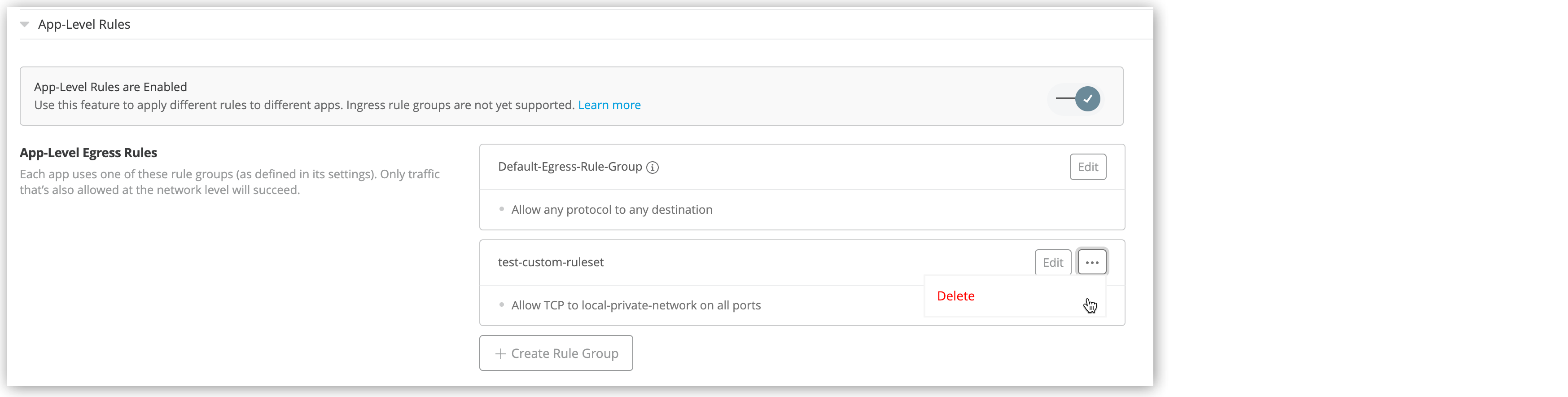Click the Learn more link
This screenshot has height=397, width=1568.
609,105
